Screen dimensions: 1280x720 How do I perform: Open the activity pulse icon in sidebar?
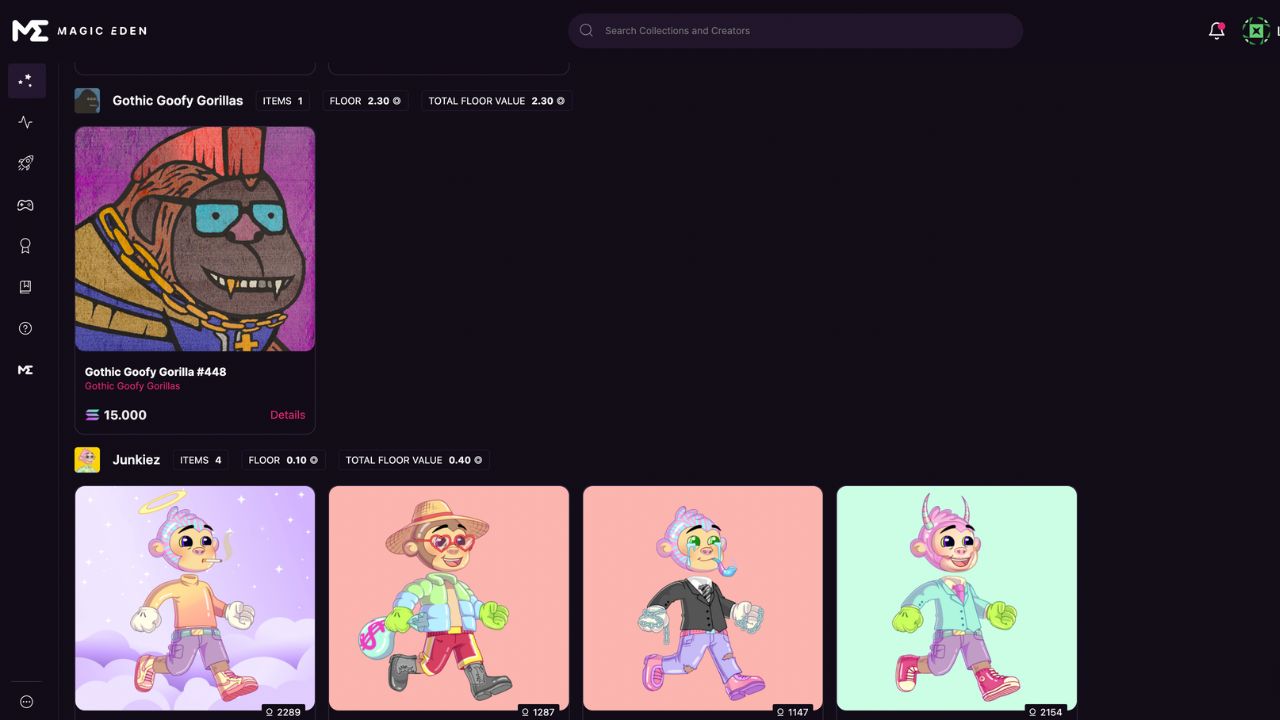coord(26,122)
